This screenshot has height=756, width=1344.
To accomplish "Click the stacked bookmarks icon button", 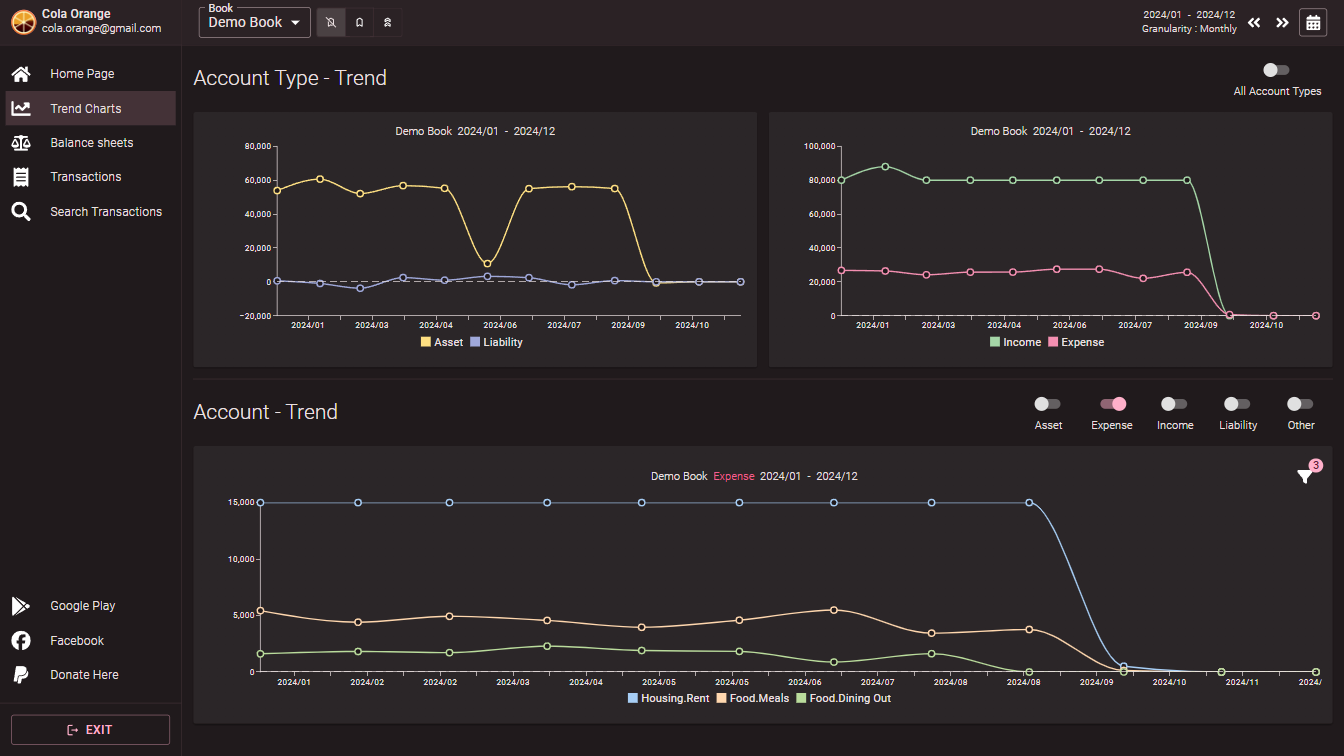I will pyautogui.click(x=388, y=22).
